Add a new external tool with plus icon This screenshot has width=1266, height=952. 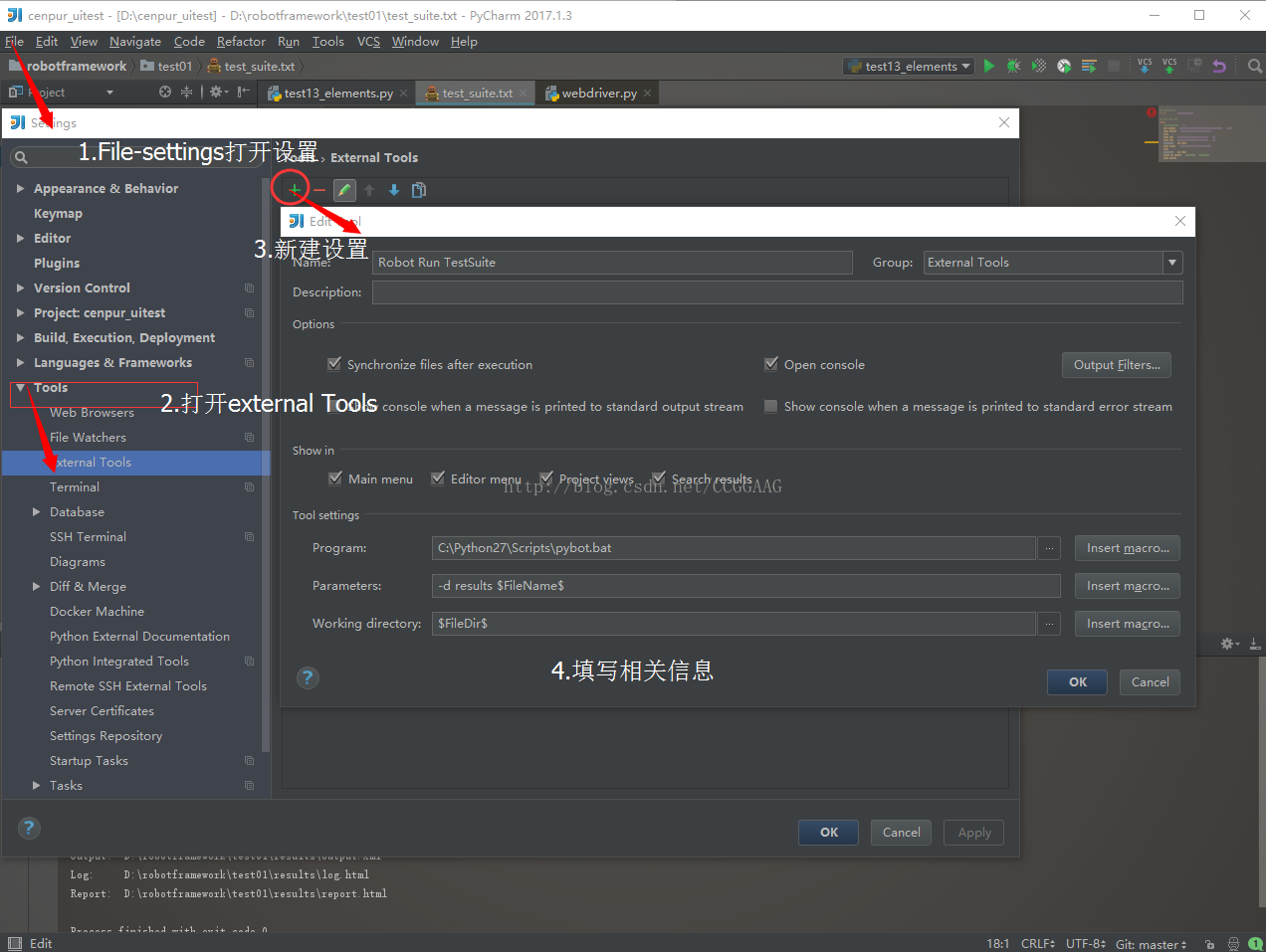point(295,190)
